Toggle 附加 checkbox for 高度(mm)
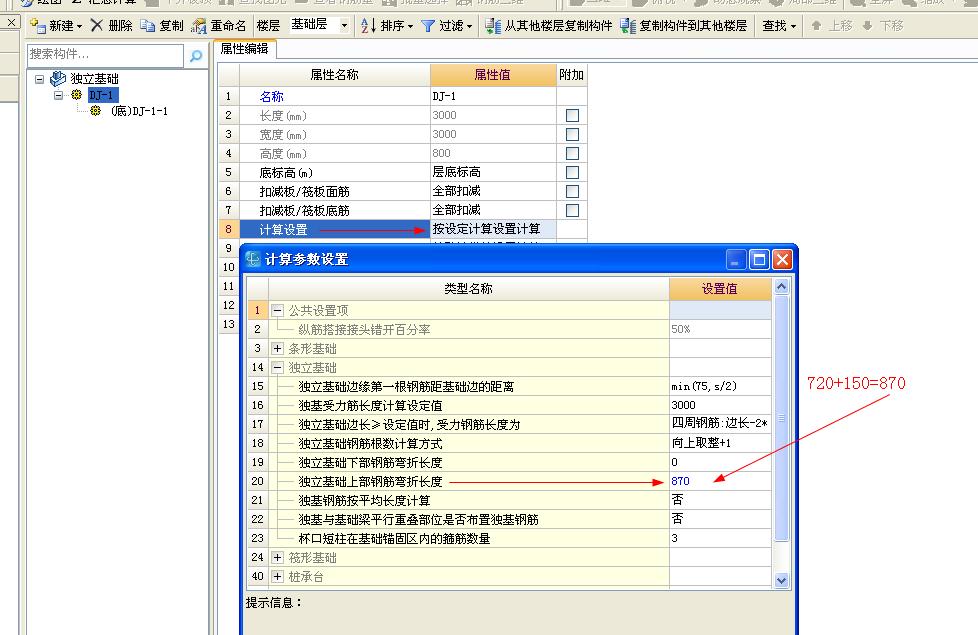This screenshot has height=635, width=978. pos(572,153)
